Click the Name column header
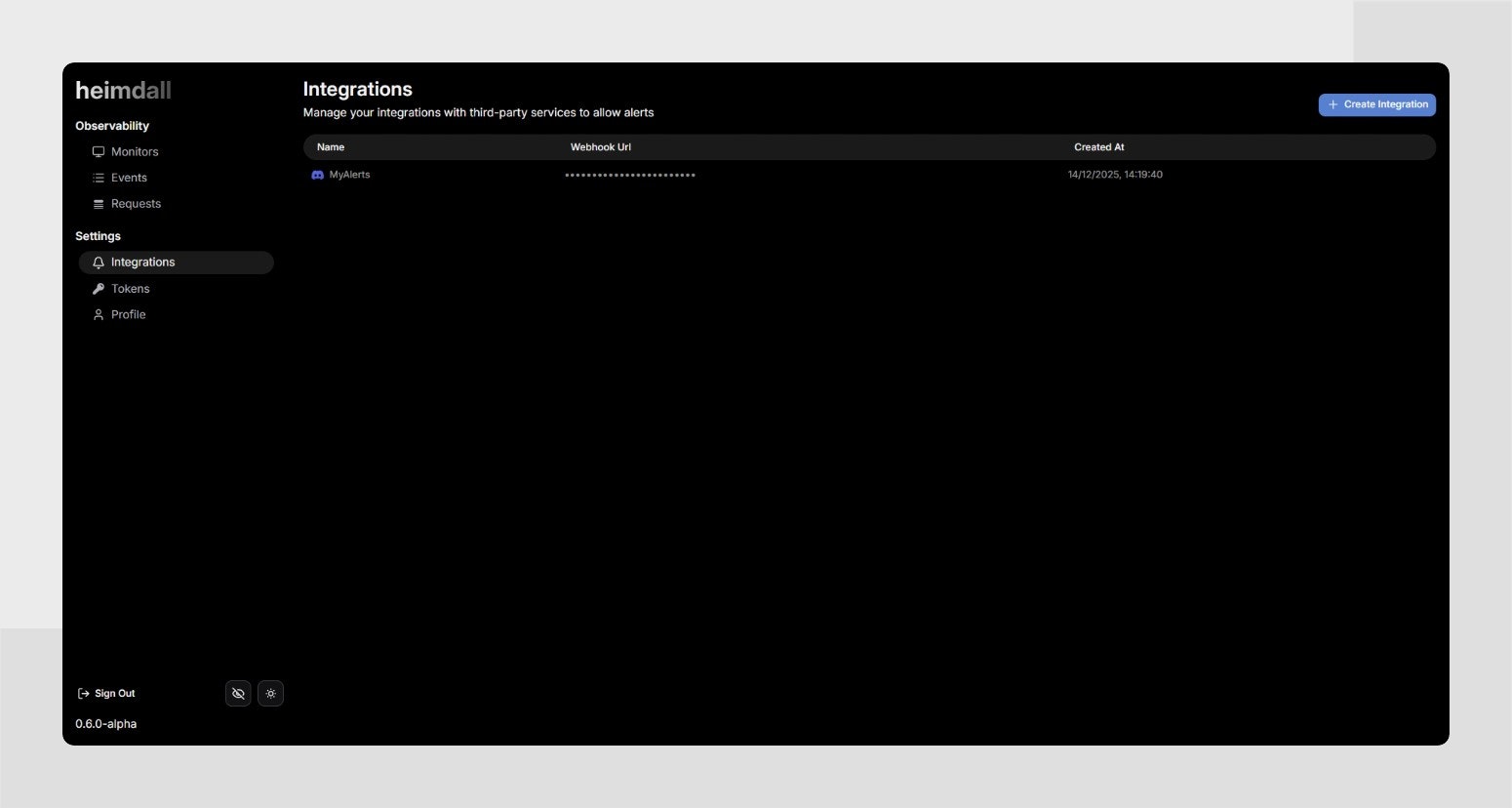This screenshot has width=1512, height=808. point(330,146)
